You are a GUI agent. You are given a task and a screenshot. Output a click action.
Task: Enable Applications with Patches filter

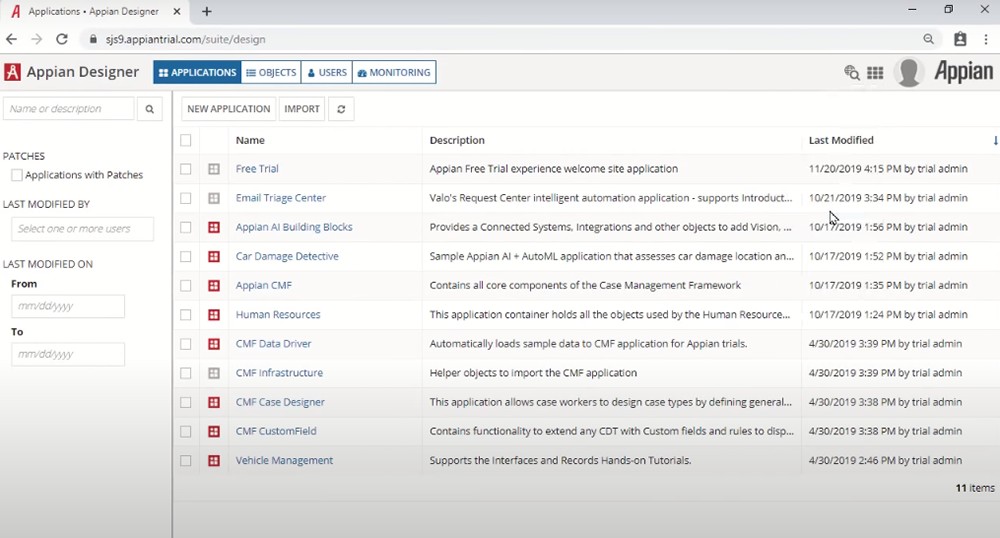[17, 175]
